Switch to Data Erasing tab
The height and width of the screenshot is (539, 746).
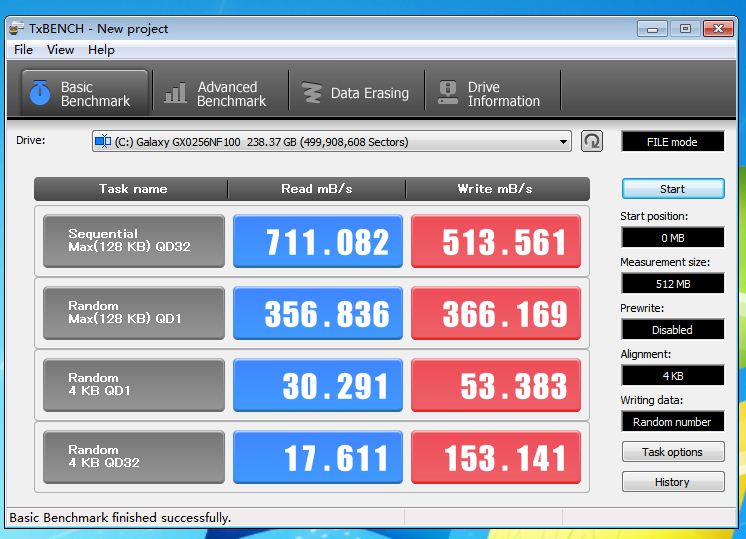[x=356, y=93]
